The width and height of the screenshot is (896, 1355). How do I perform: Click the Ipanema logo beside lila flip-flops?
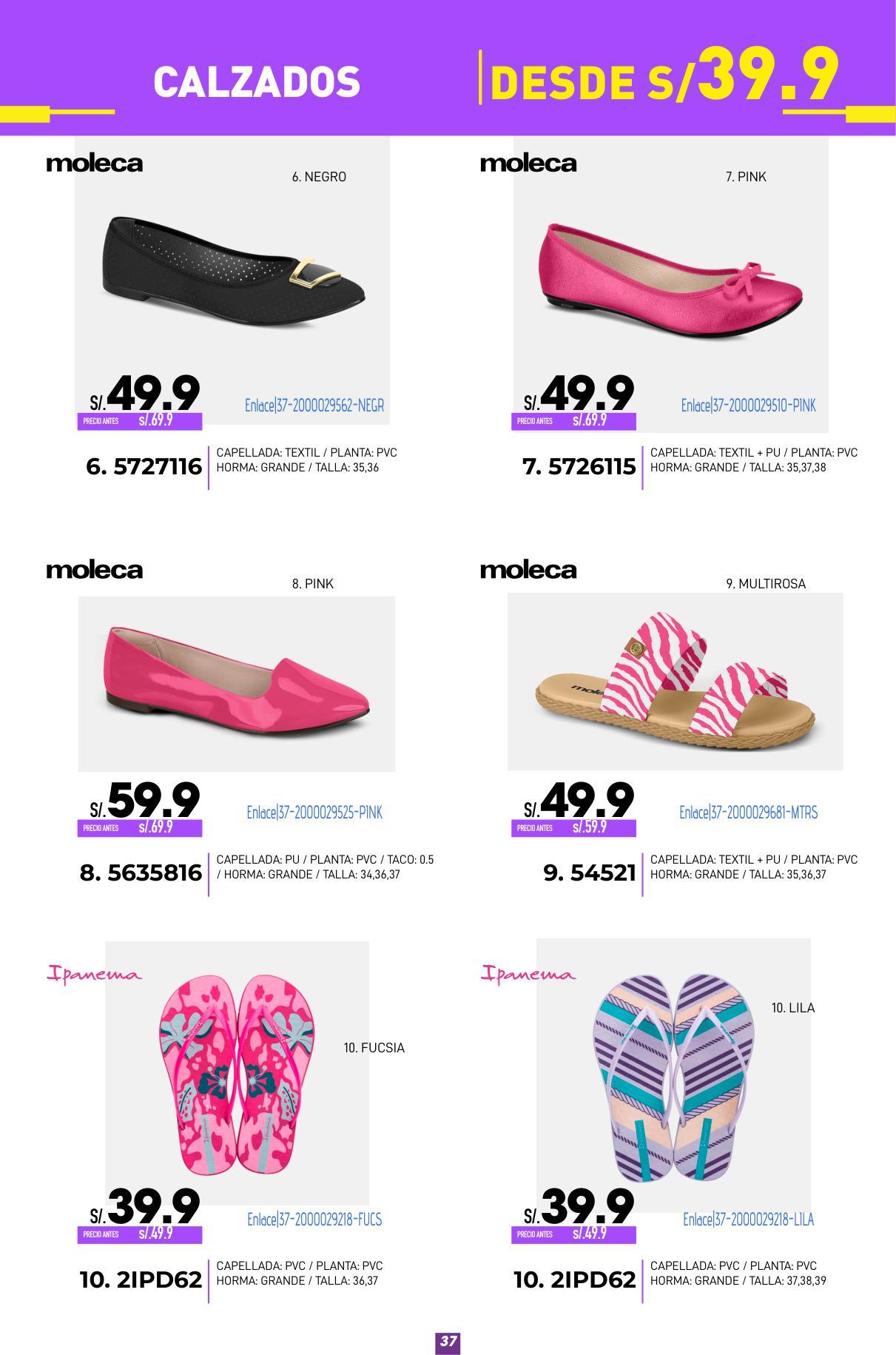click(528, 974)
